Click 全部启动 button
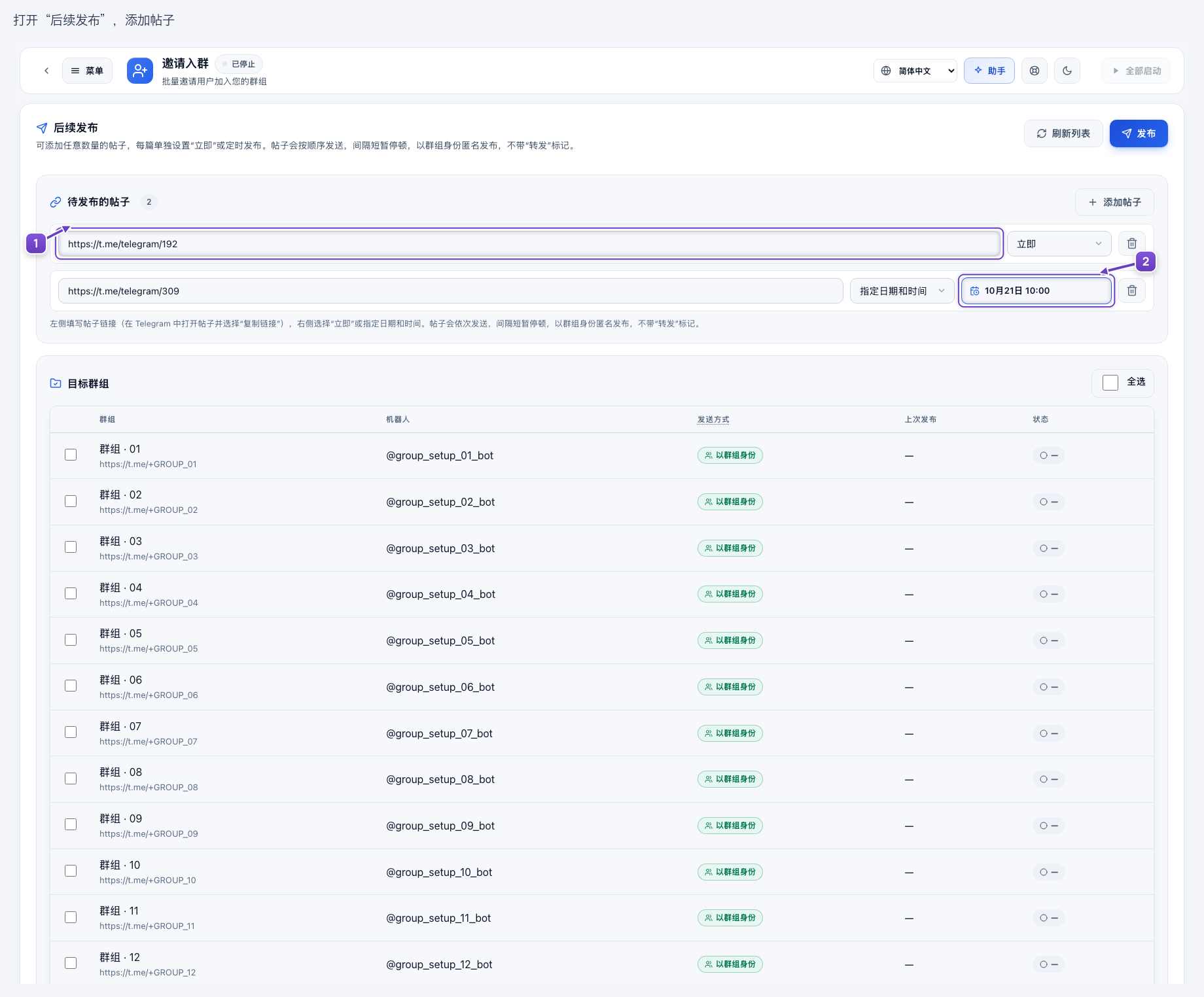 pos(1136,71)
